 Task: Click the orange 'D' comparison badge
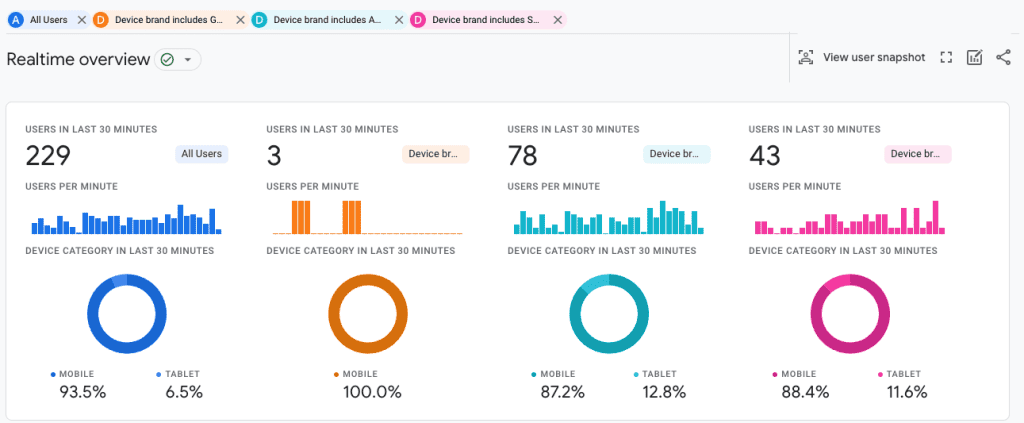101,20
